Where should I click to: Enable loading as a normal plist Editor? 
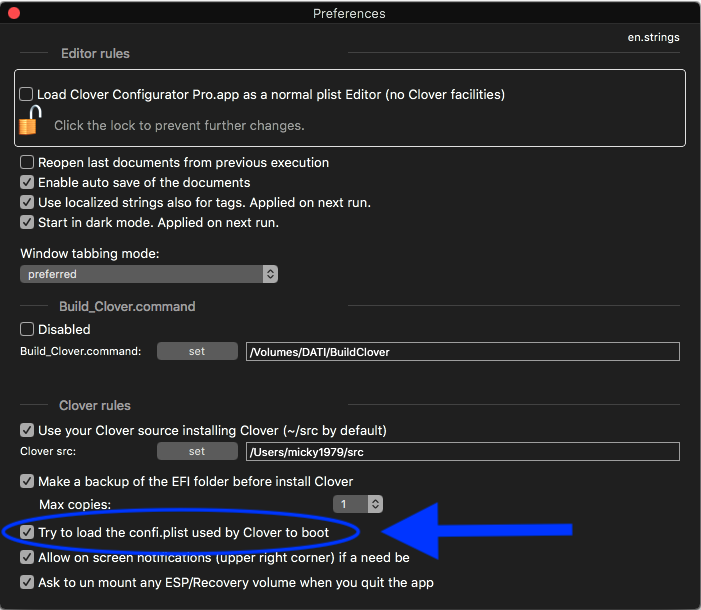point(26,94)
